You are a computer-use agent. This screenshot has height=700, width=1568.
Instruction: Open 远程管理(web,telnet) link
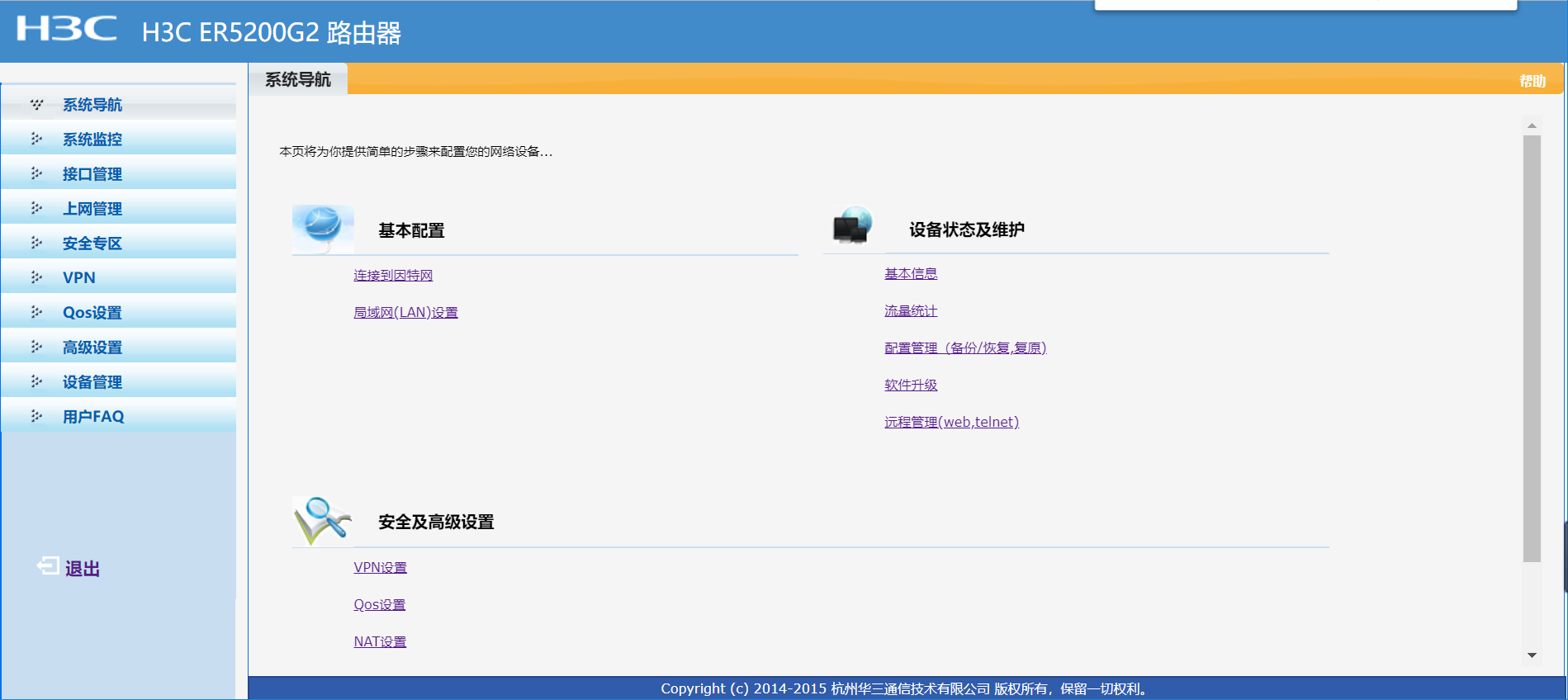click(951, 423)
